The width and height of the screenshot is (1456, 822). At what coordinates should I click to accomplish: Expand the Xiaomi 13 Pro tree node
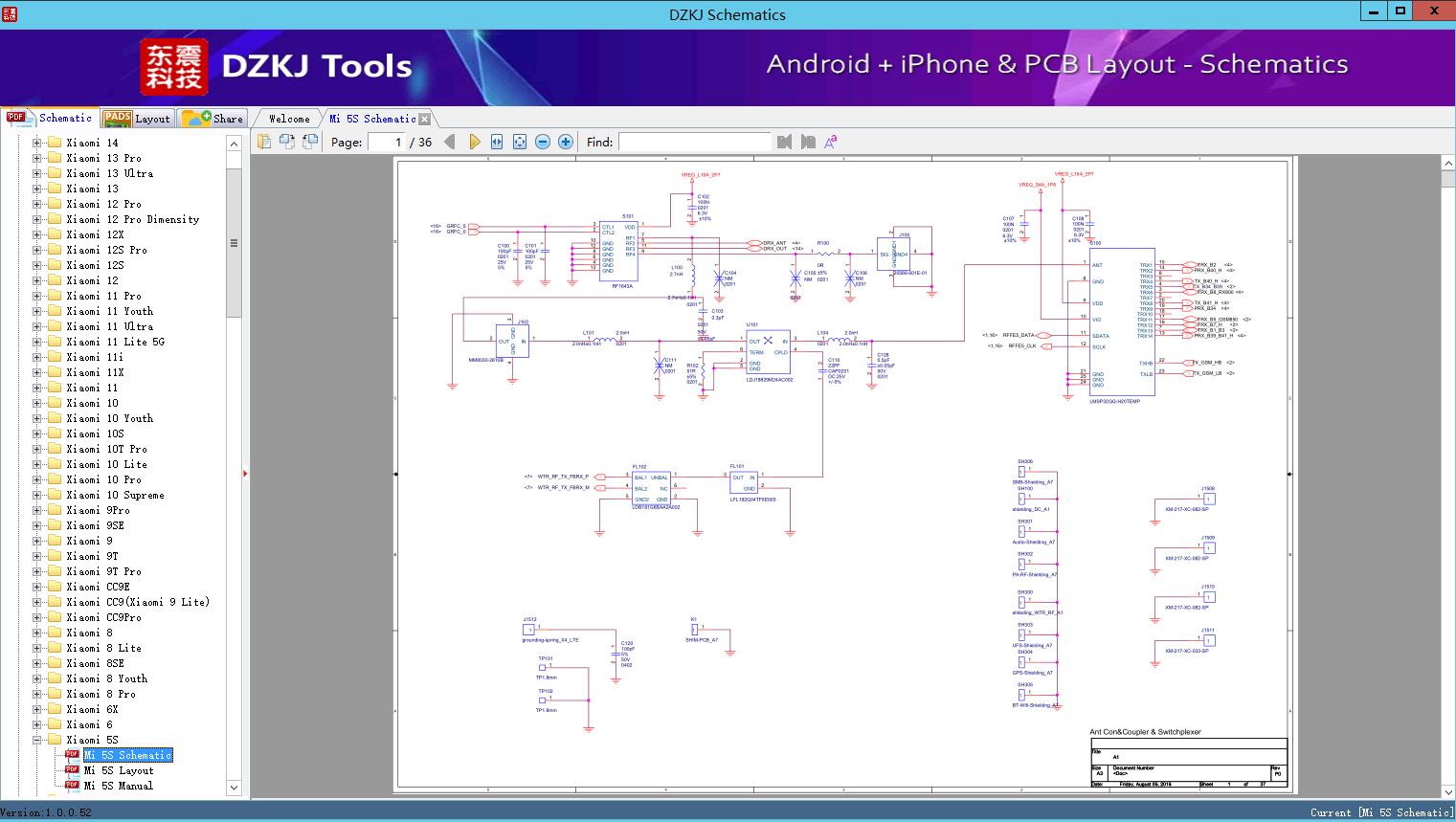coord(37,158)
